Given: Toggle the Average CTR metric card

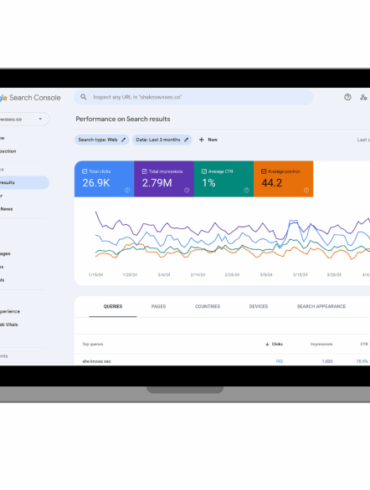Looking at the screenshot, I should pos(224,179).
